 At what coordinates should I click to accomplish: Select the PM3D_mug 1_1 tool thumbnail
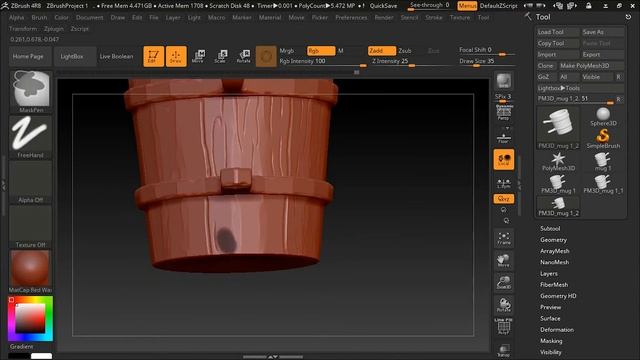click(x=603, y=184)
